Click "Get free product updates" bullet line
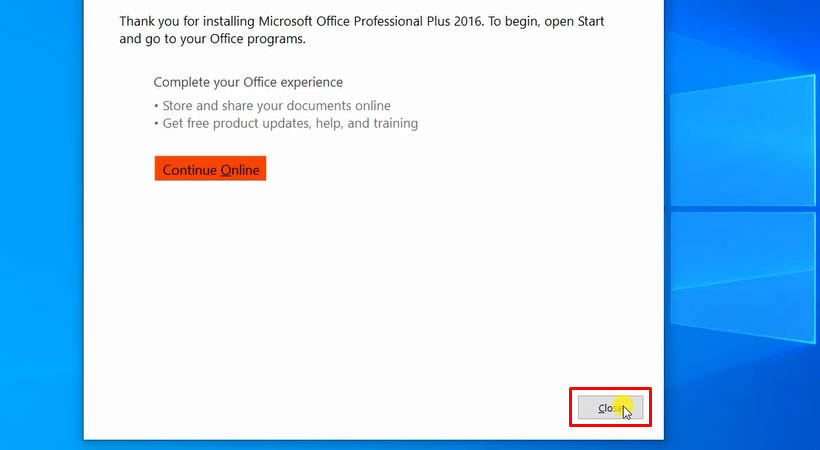The height and width of the screenshot is (450, 820). point(290,123)
